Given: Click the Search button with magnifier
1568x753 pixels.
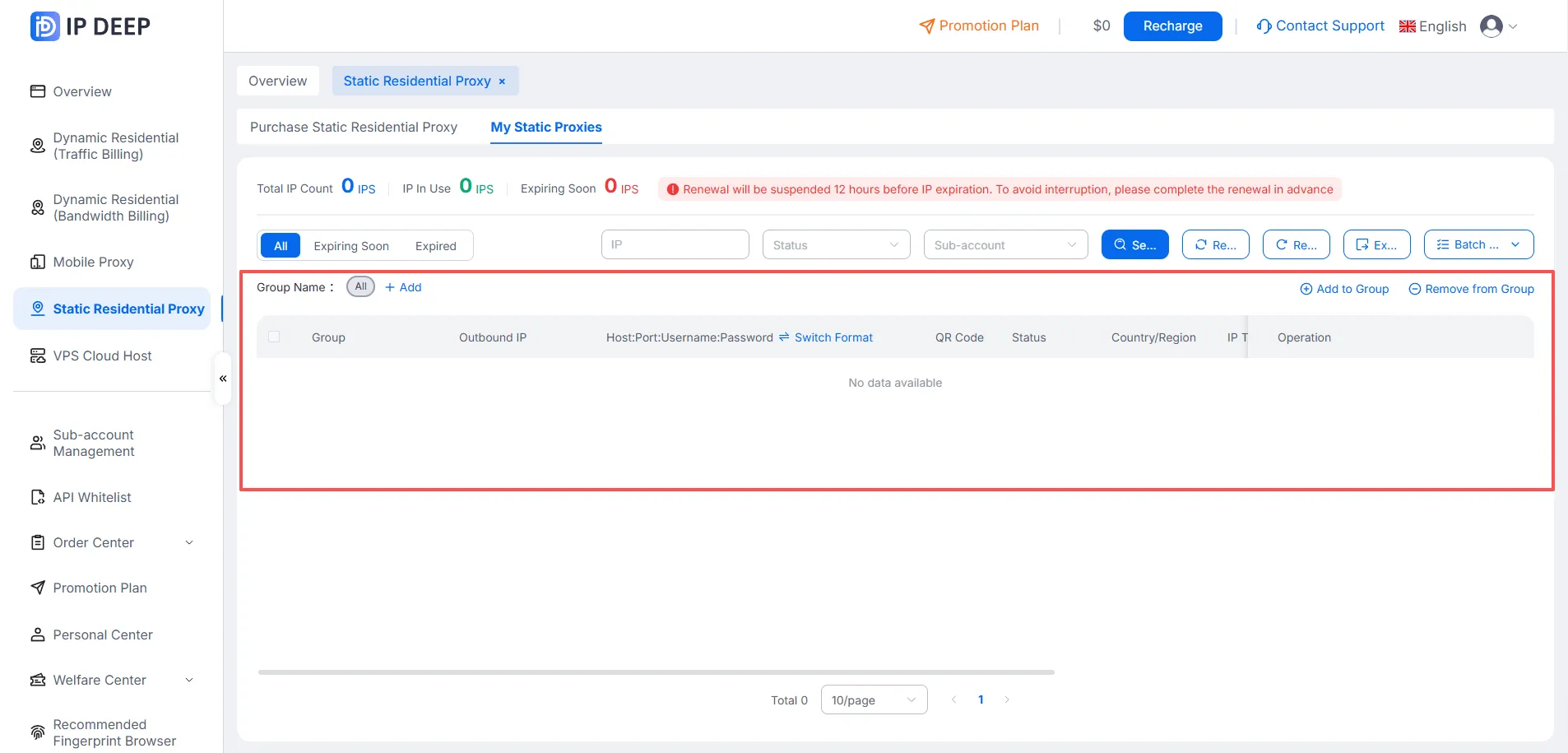Looking at the screenshot, I should pos(1135,244).
